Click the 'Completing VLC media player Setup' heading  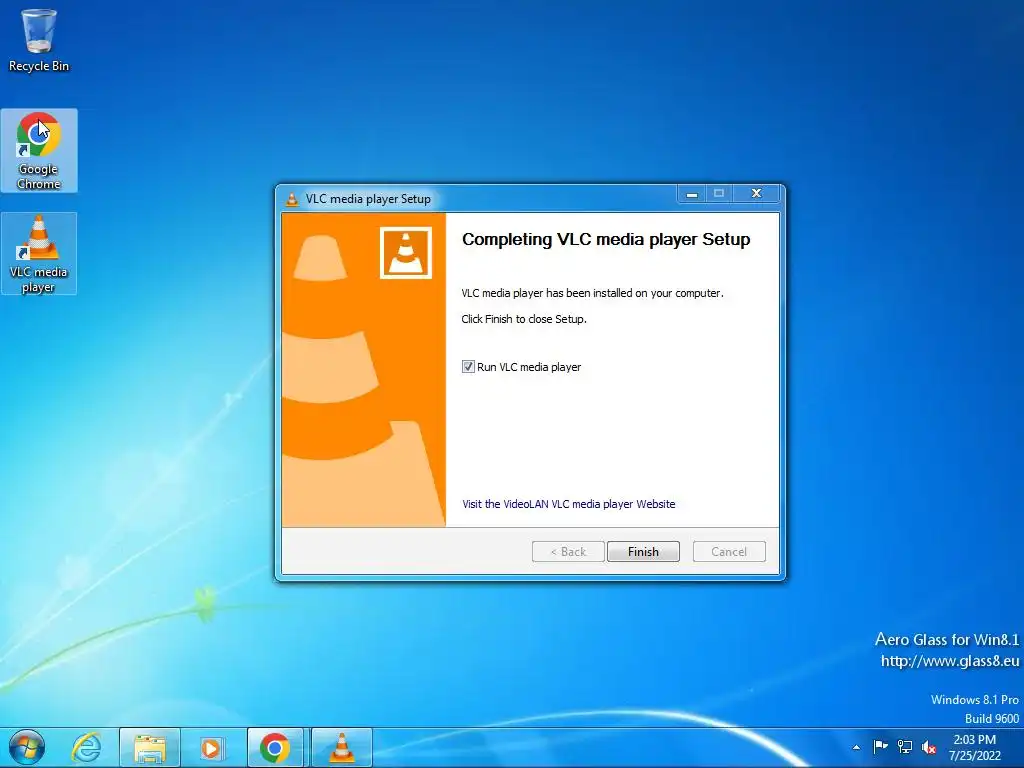point(606,239)
